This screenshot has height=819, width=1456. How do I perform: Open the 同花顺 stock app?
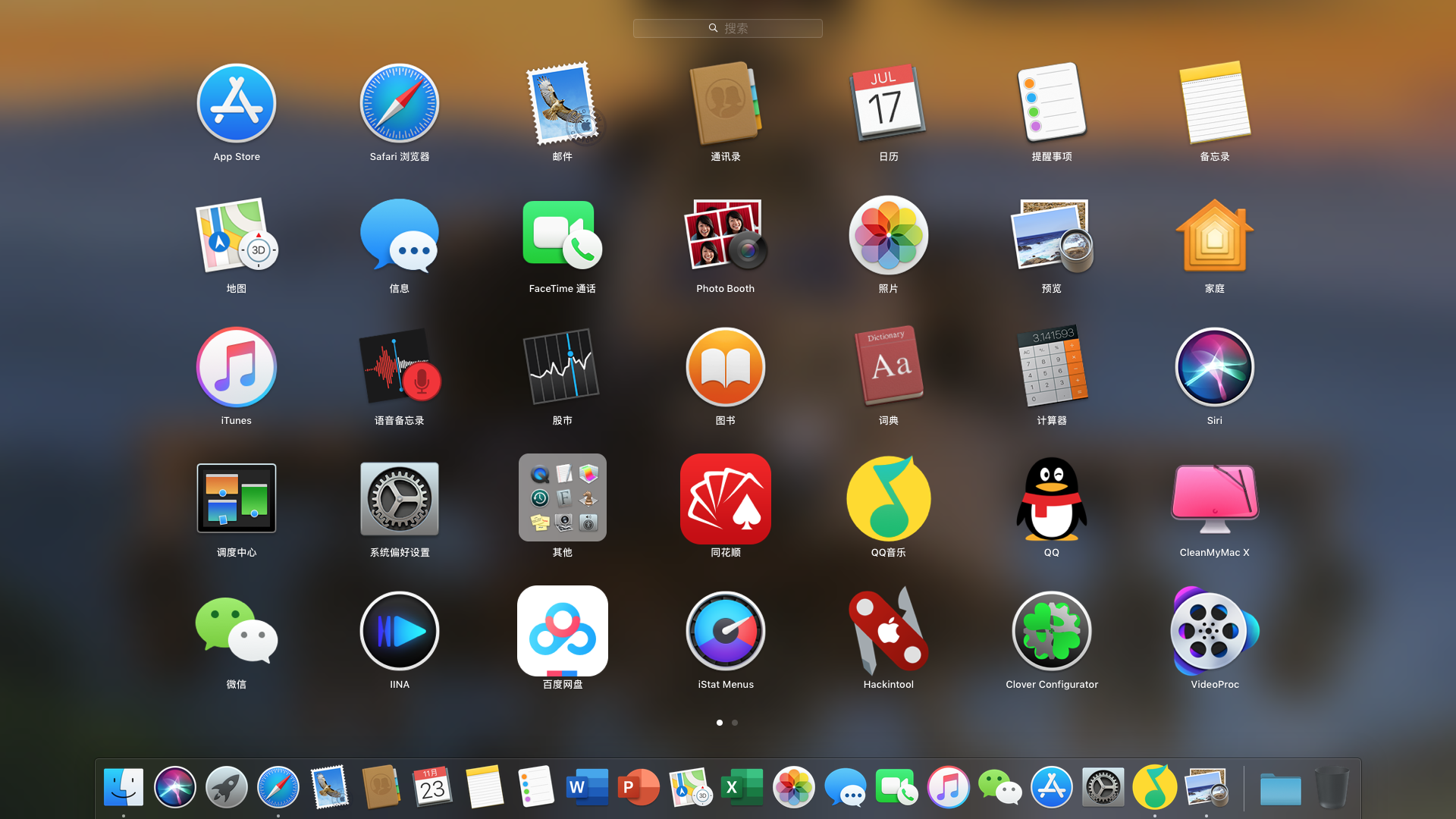click(x=725, y=499)
